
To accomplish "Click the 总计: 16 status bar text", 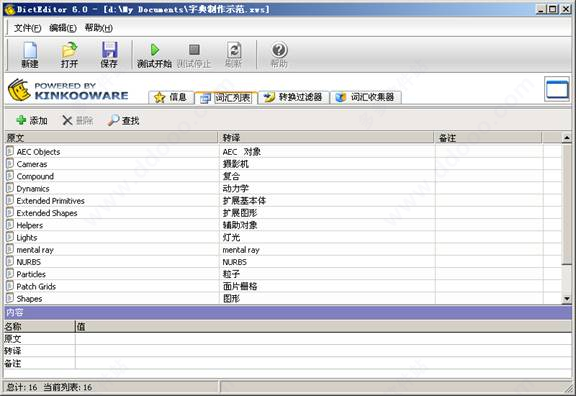I will [22, 387].
